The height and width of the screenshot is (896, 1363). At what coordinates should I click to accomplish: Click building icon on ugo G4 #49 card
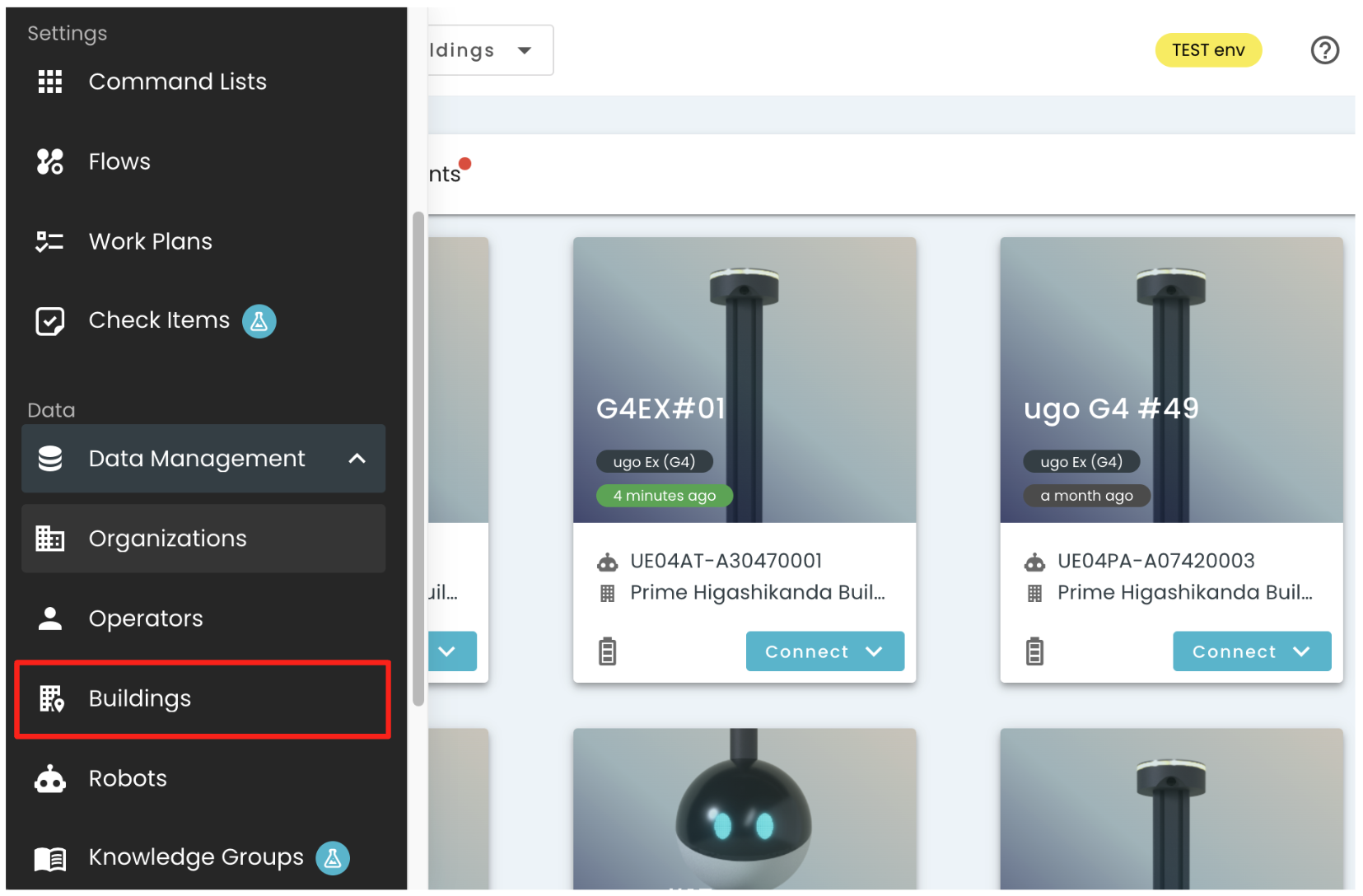1035,593
